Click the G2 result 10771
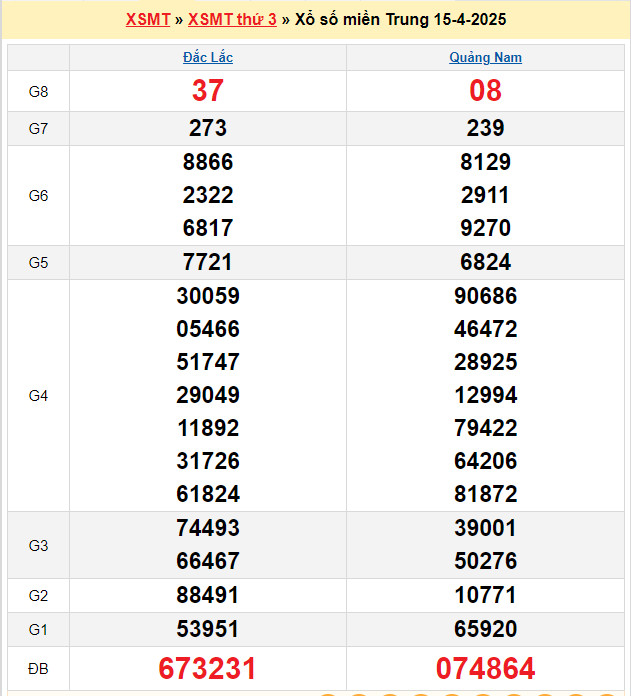This screenshot has height=696, width=631. (485, 595)
